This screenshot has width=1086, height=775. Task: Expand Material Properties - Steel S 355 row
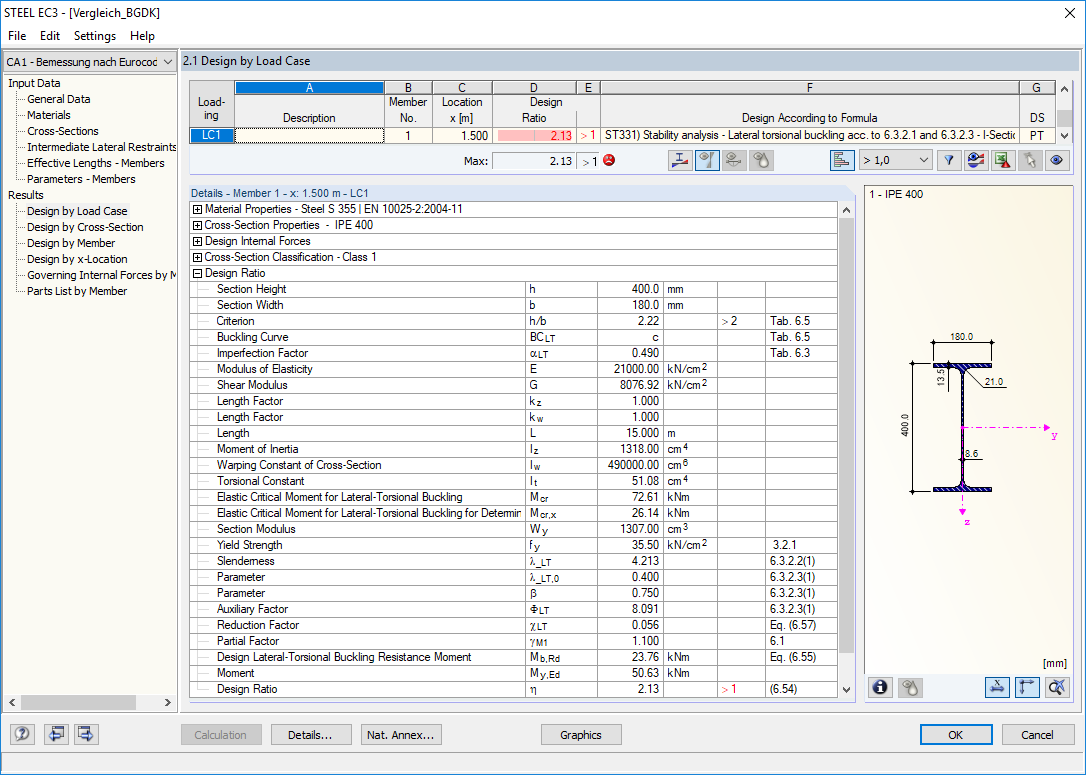197,209
